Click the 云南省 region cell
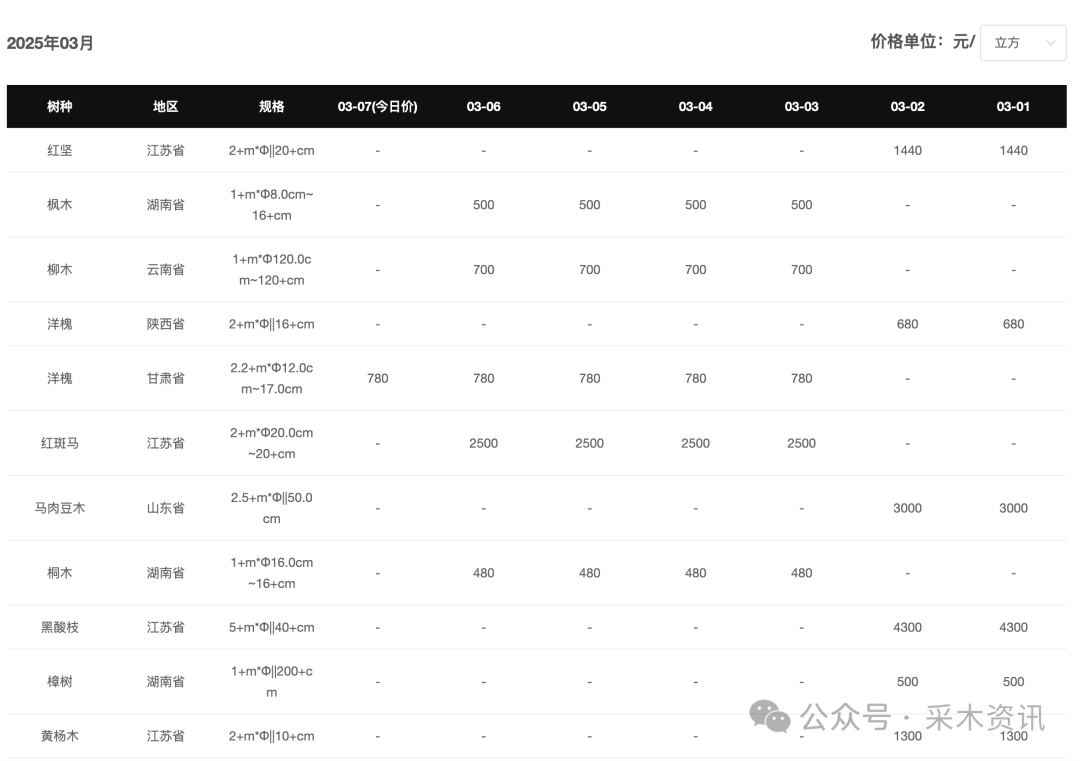Viewport: 1080px width, 761px height. (165, 269)
